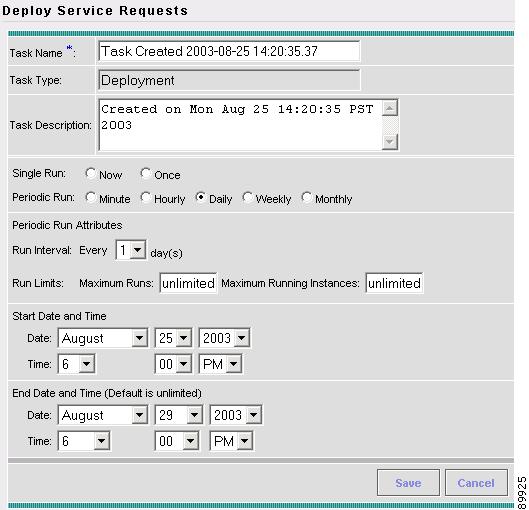Select the Hourly radio button
The width and height of the screenshot is (529, 510).
pos(145,197)
